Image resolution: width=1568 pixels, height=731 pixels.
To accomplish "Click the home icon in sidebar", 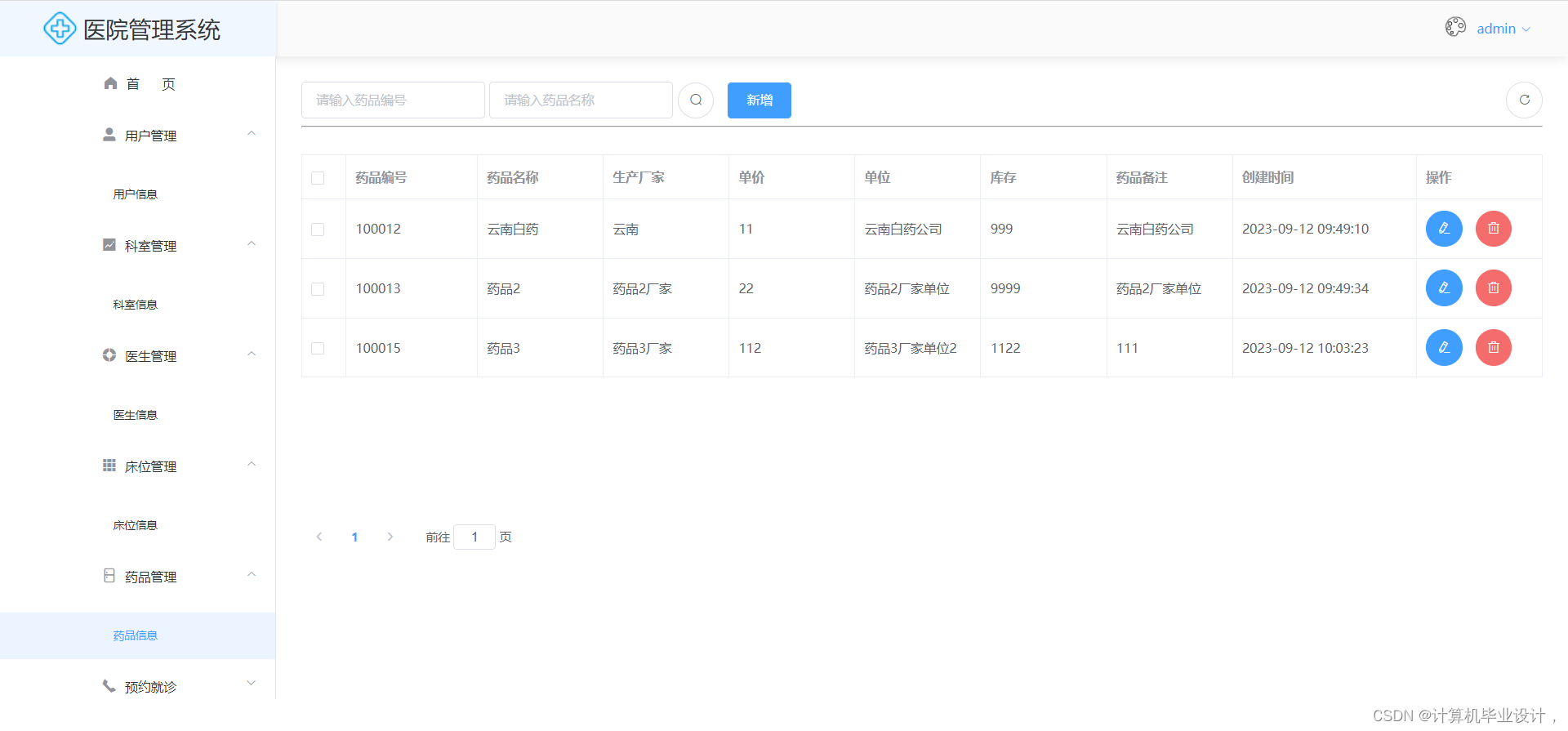I will (110, 83).
